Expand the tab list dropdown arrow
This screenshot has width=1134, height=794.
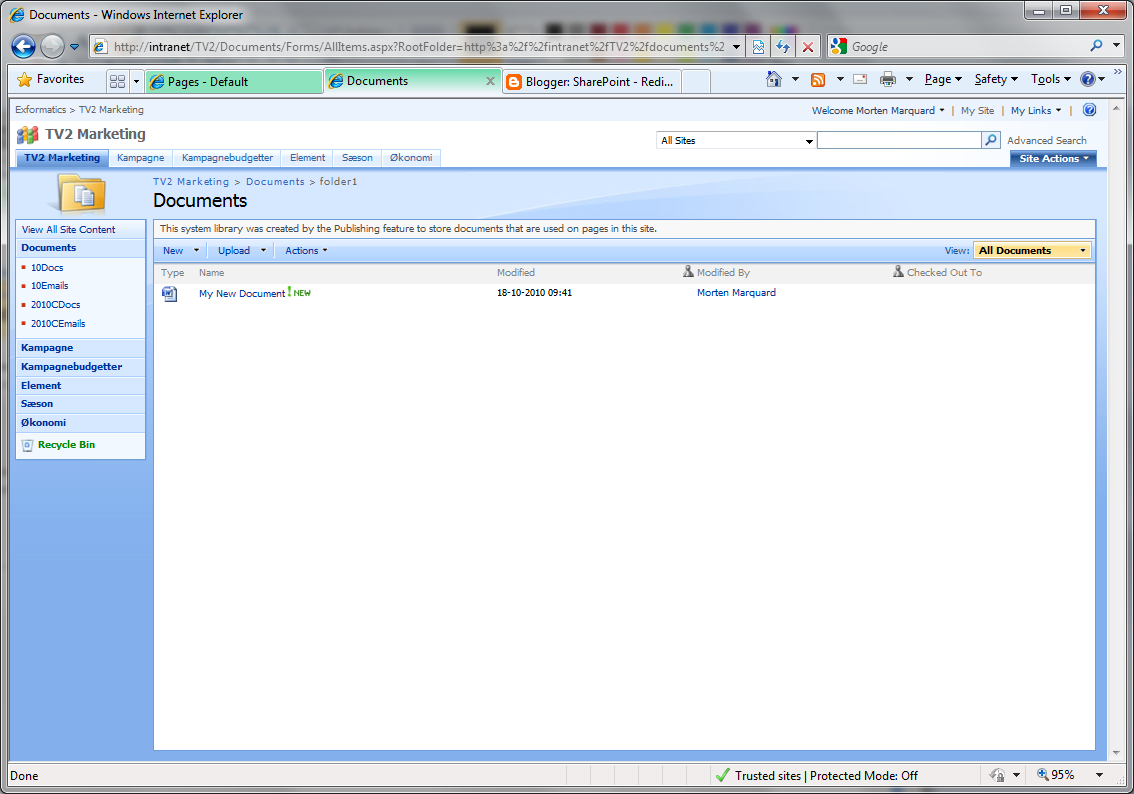[x=136, y=81]
